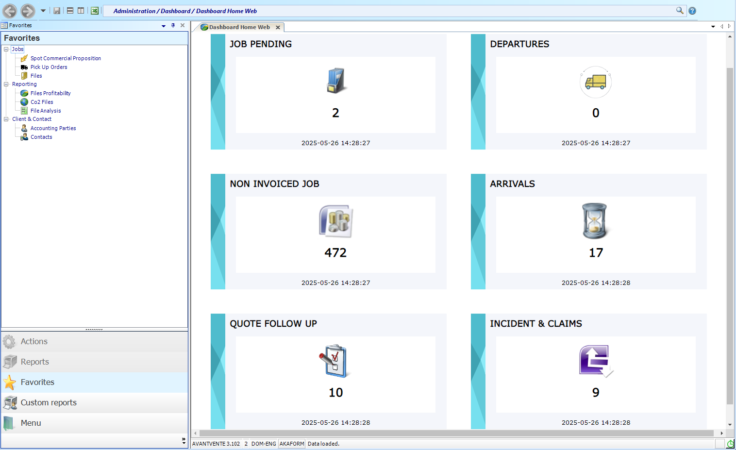This screenshot has height=450, width=736.
Task: Click the Arrivals hourglass icon
Action: (594, 221)
